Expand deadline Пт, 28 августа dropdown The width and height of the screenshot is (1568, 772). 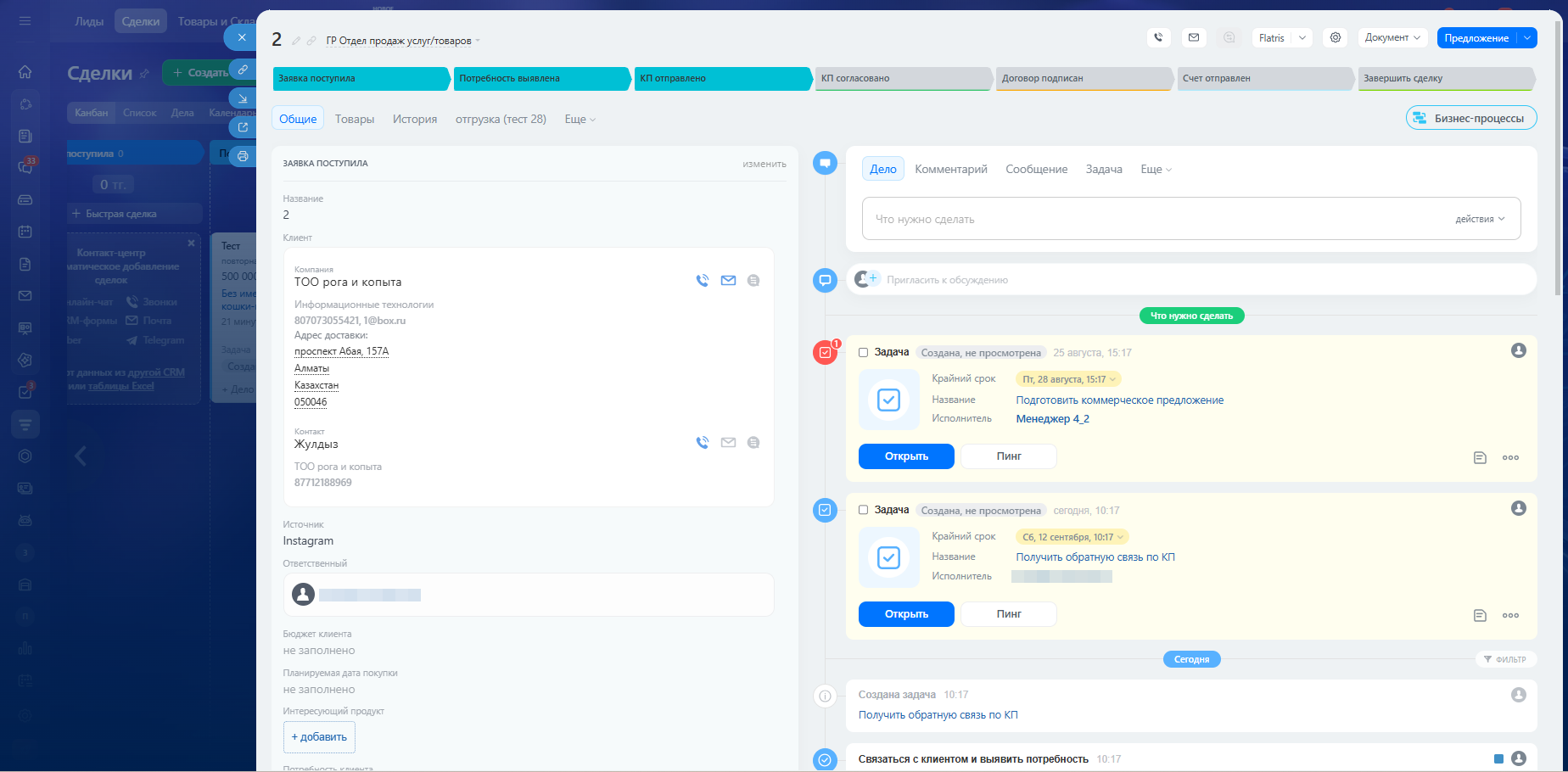tap(1069, 379)
